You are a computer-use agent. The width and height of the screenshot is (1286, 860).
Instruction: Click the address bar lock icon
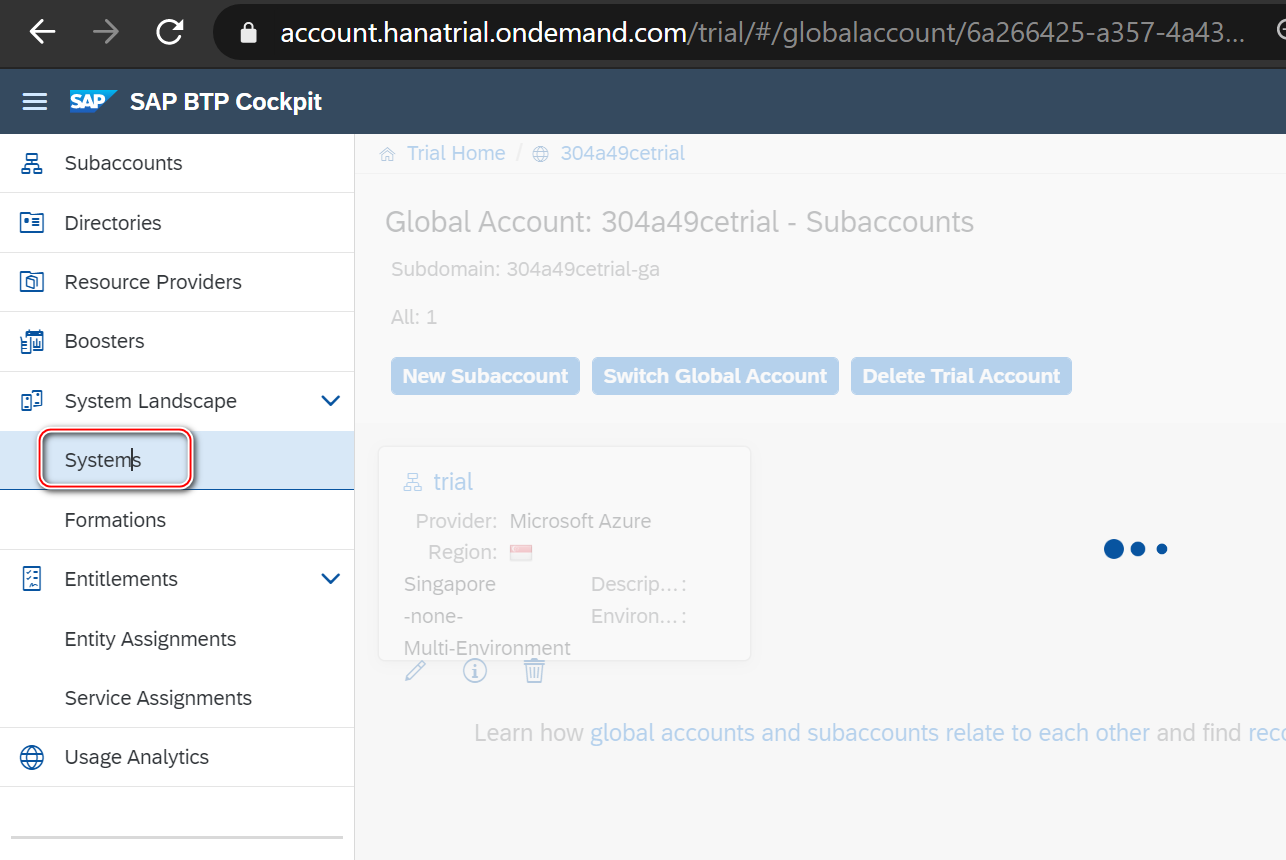pyautogui.click(x=249, y=33)
